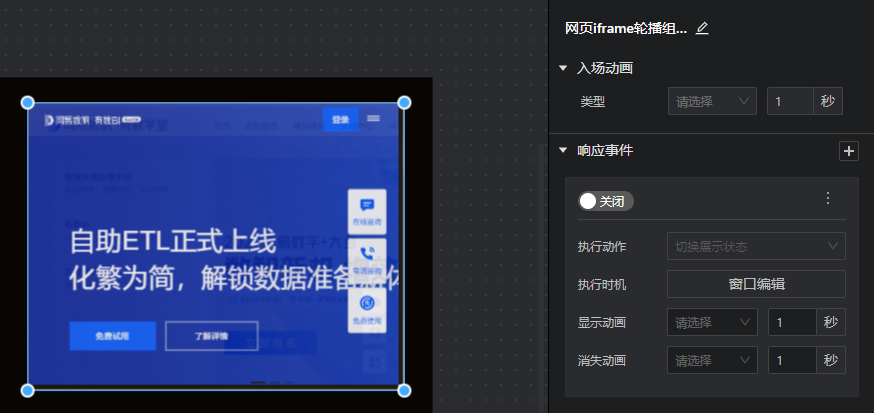Click the 登录 button in the preview
The image size is (874, 413).
340,120
